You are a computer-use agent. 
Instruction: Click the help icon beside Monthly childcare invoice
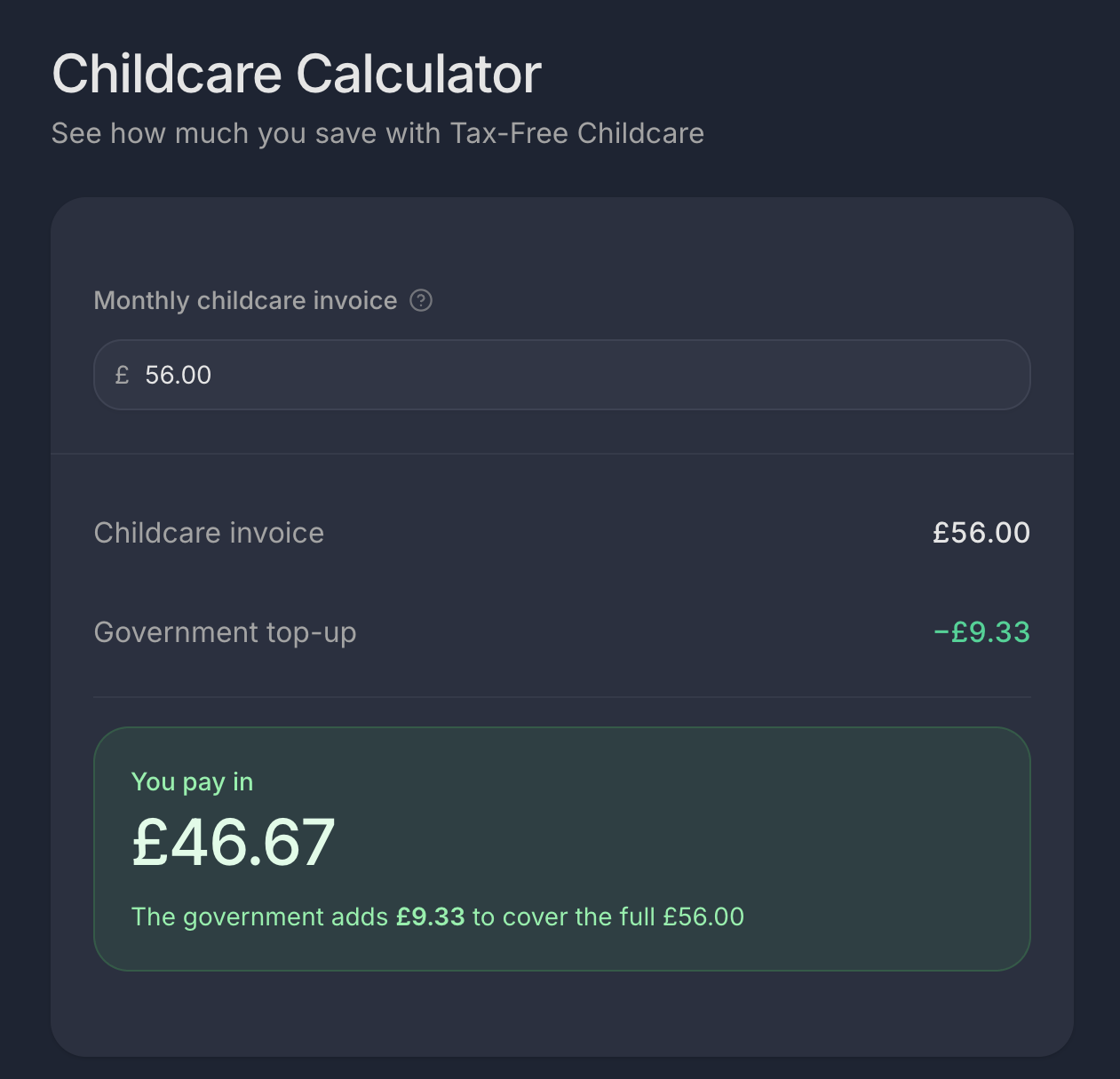click(421, 301)
